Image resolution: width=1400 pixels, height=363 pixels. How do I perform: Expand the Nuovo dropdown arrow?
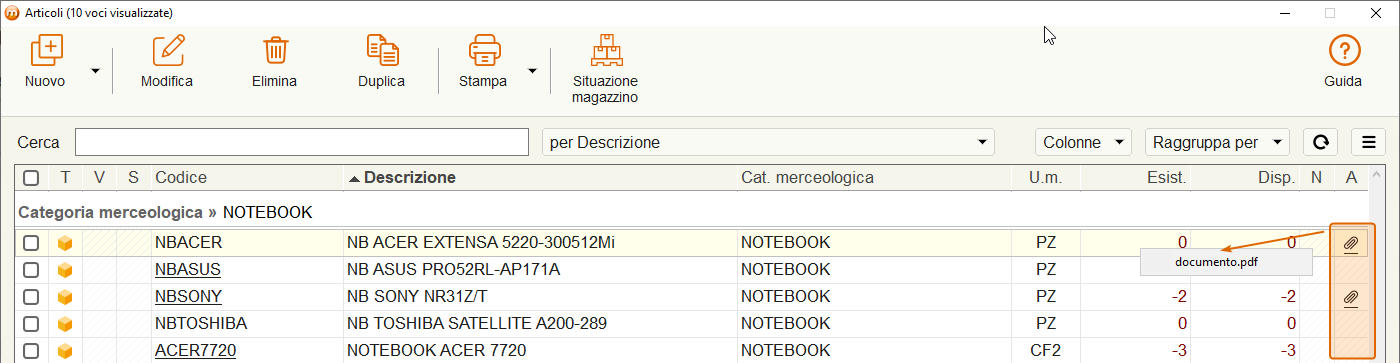[x=96, y=70]
